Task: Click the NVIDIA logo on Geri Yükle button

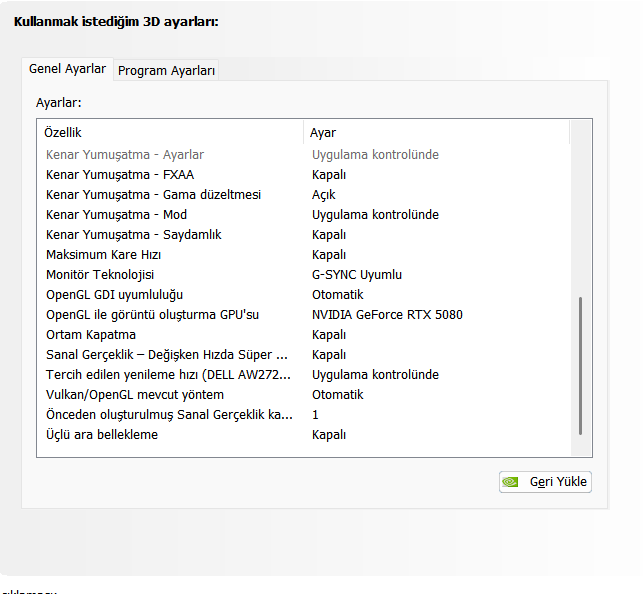Action: coord(510,482)
